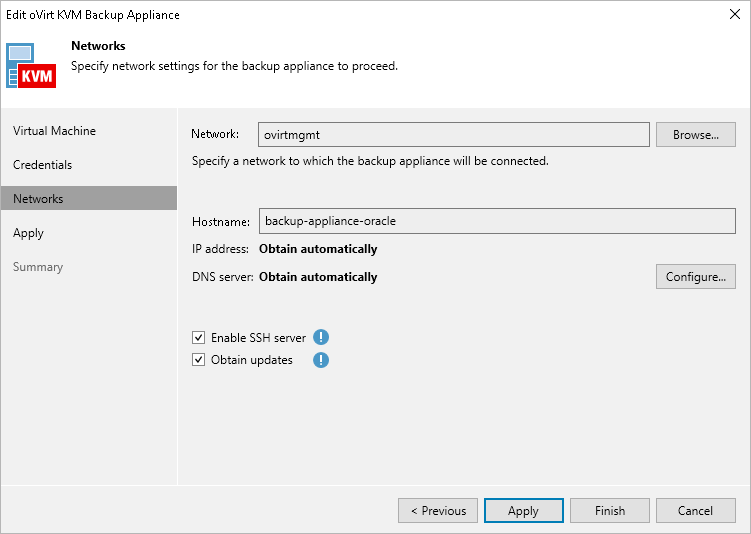The height and width of the screenshot is (534, 751).
Task: Click the KVM appliance icon in header
Action: click(x=32, y=66)
